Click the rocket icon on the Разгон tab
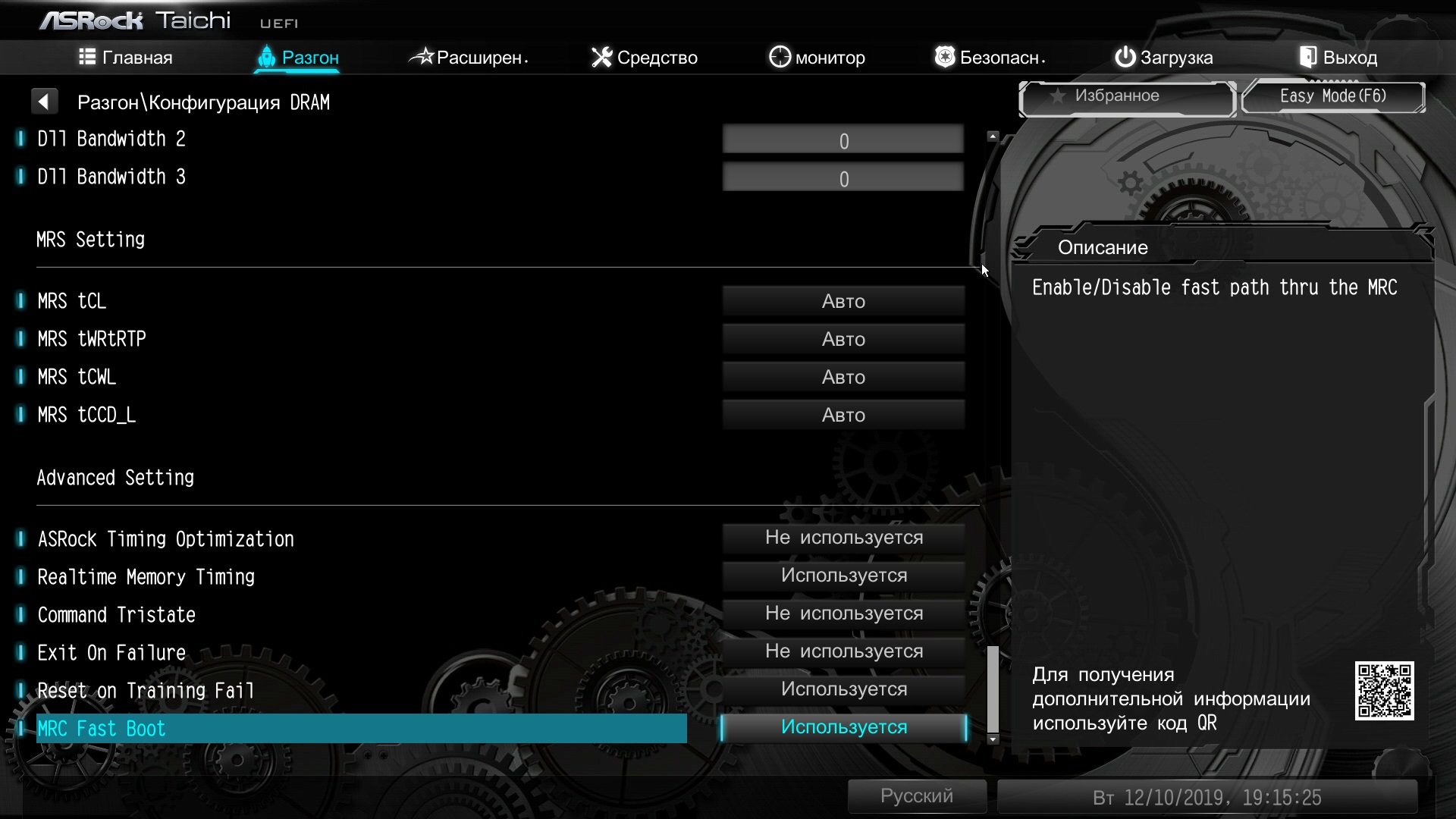The width and height of the screenshot is (1456, 819). (x=266, y=57)
